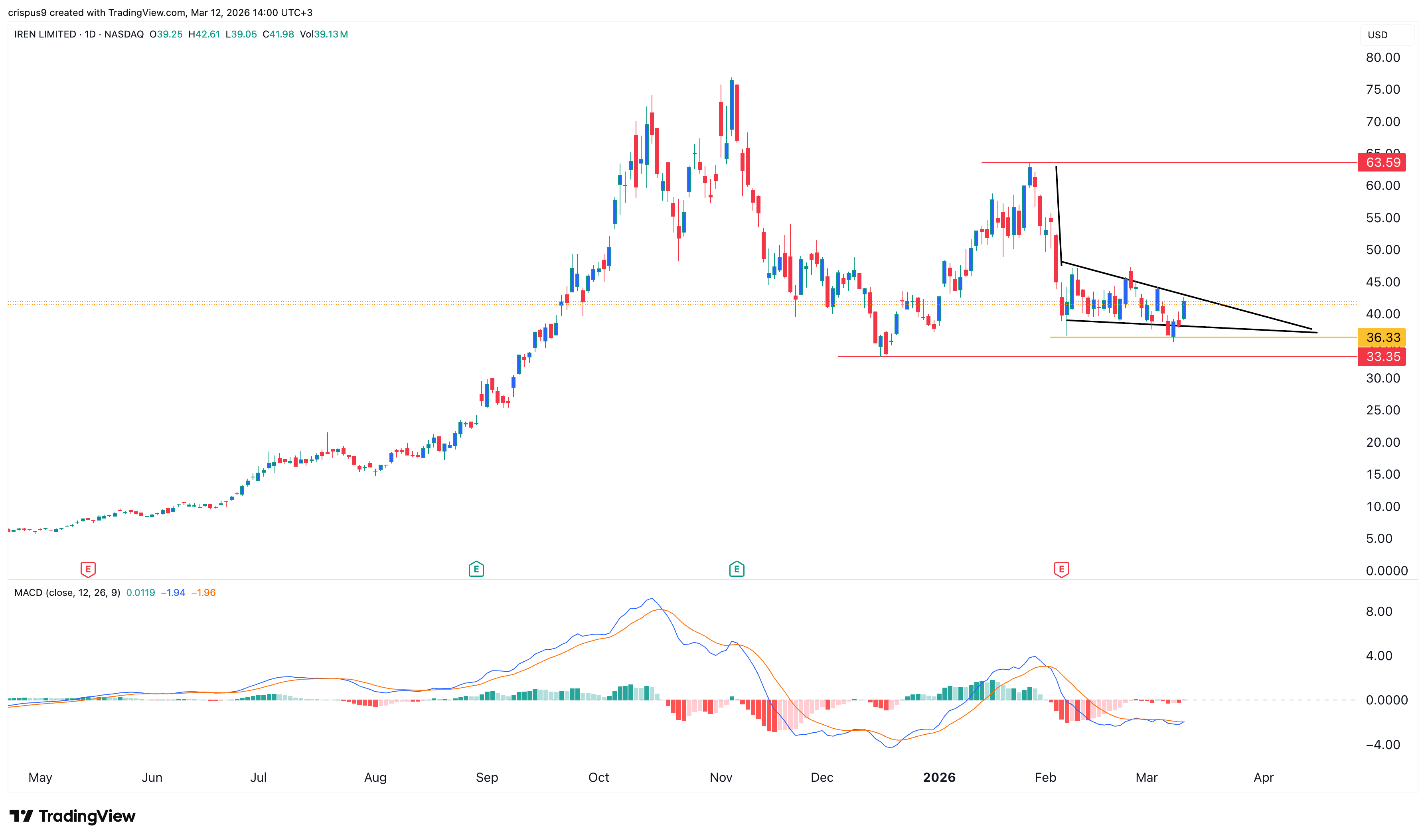Screen dimensions: 1426x840
Task: Click the yellow 36.33 price label
Action: pyautogui.click(x=1382, y=337)
